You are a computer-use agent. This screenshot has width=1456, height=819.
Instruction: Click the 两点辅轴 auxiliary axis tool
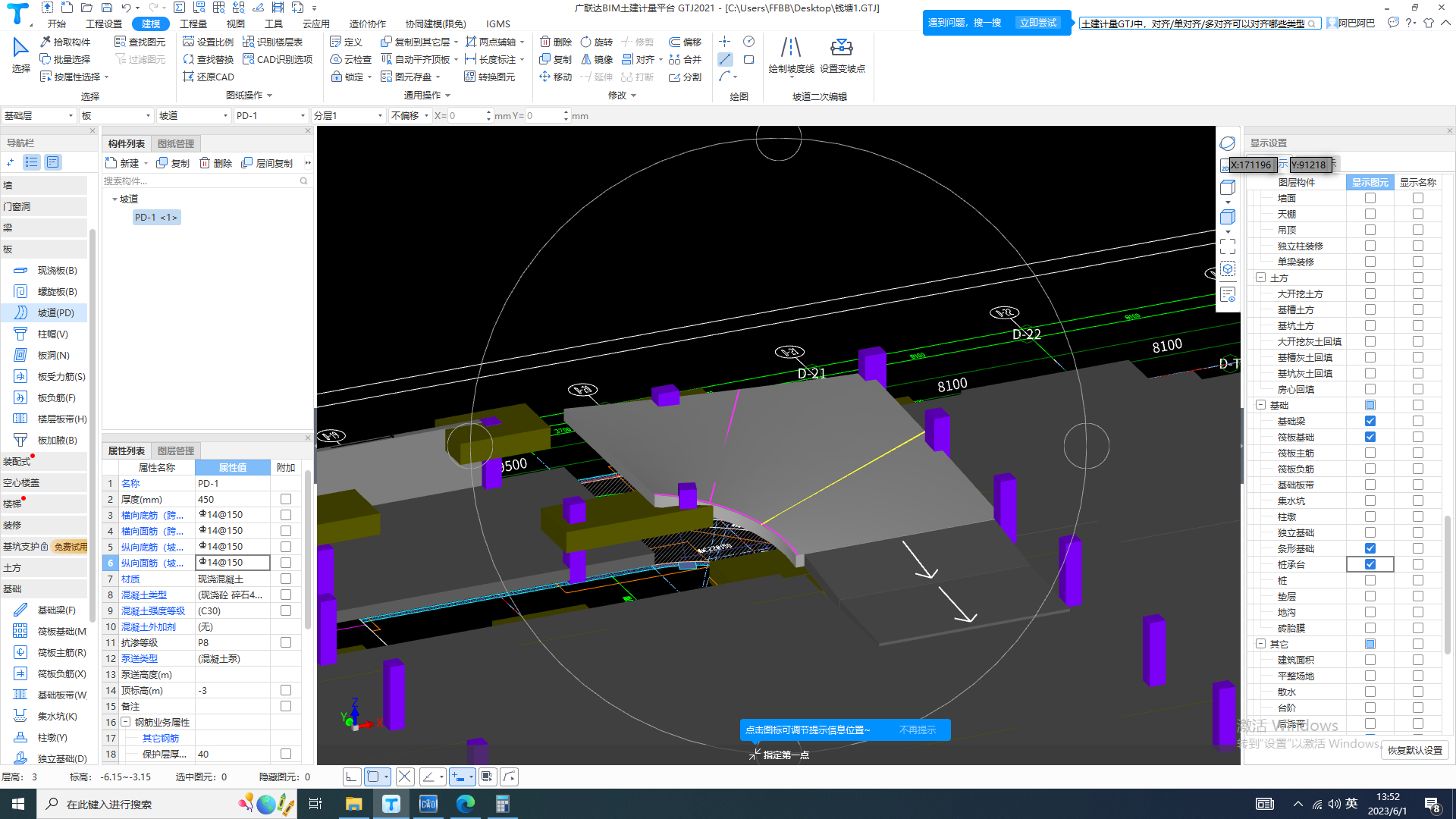pos(491,42)
